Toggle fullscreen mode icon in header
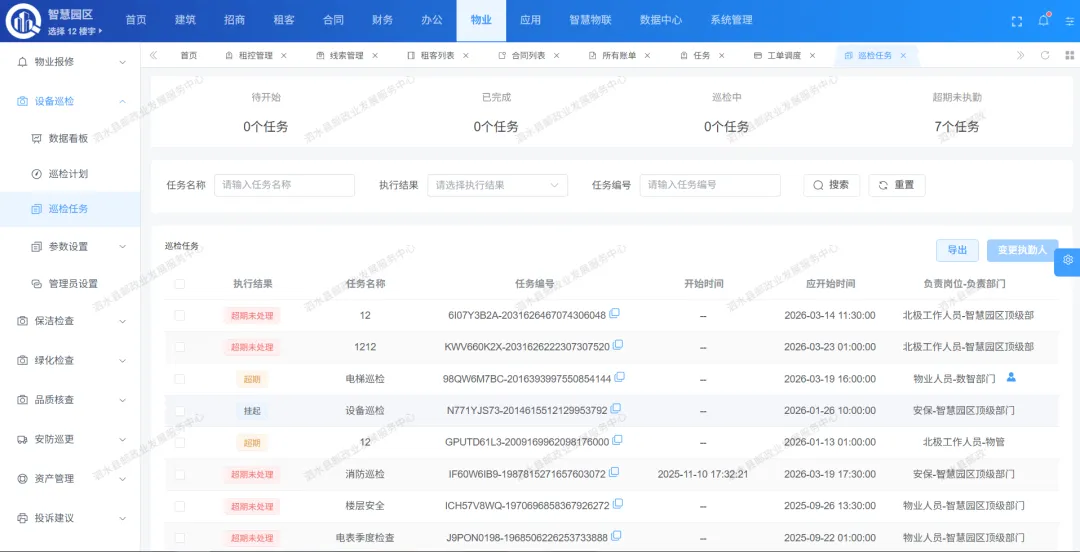 1017,21
